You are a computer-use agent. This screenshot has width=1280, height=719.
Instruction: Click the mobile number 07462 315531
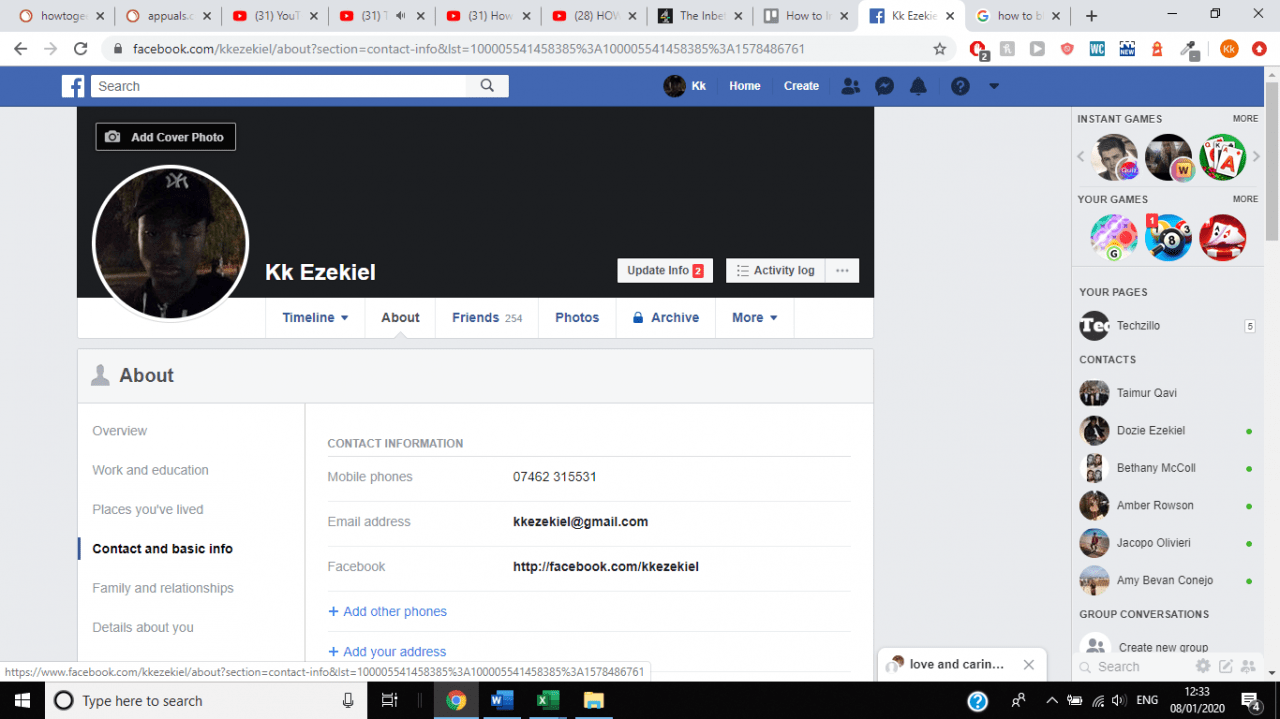tap(555, 477)
